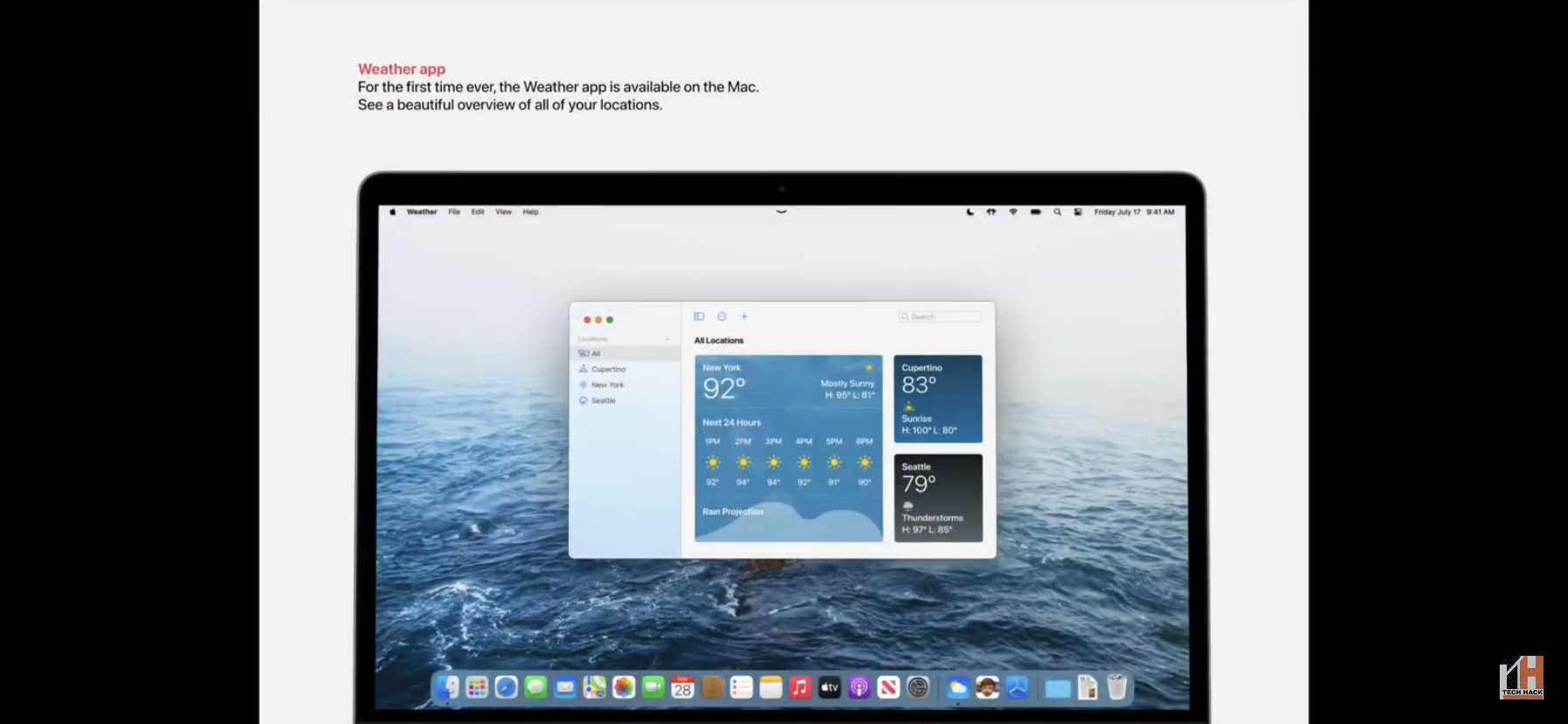Open Finder from the Dock

click(x=447, y=688)
